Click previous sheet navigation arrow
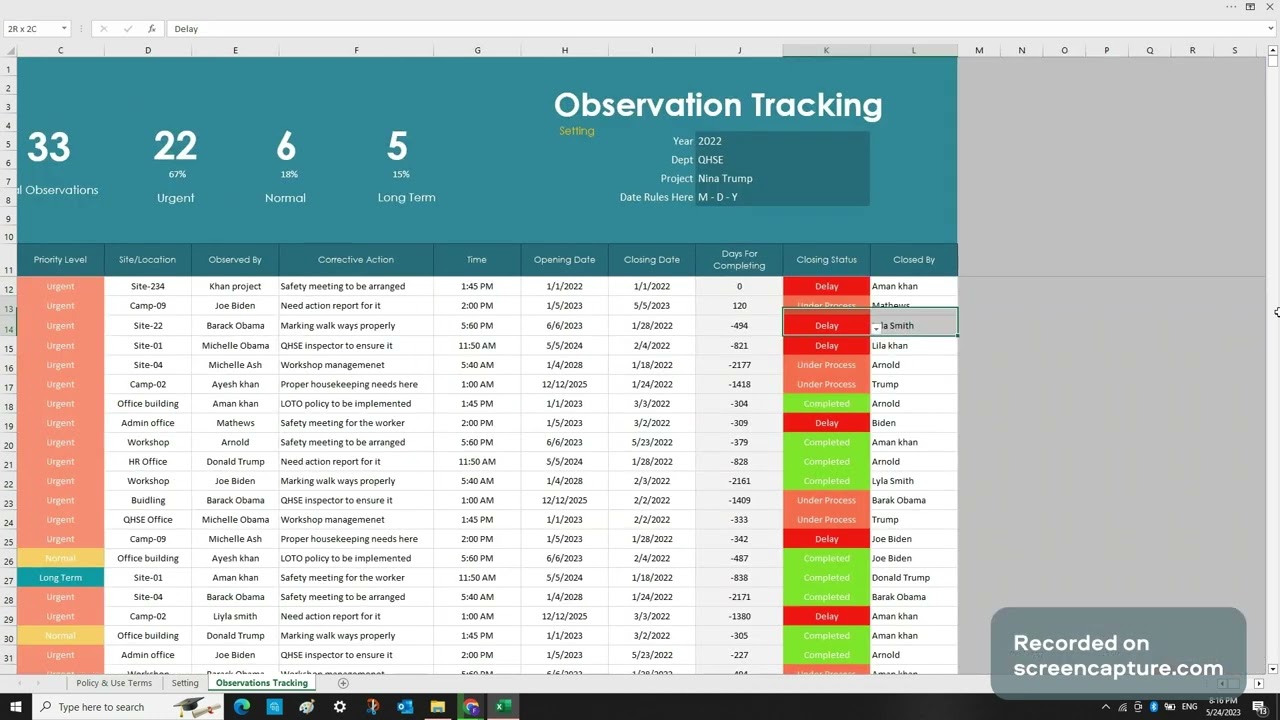 pos(20,683)
